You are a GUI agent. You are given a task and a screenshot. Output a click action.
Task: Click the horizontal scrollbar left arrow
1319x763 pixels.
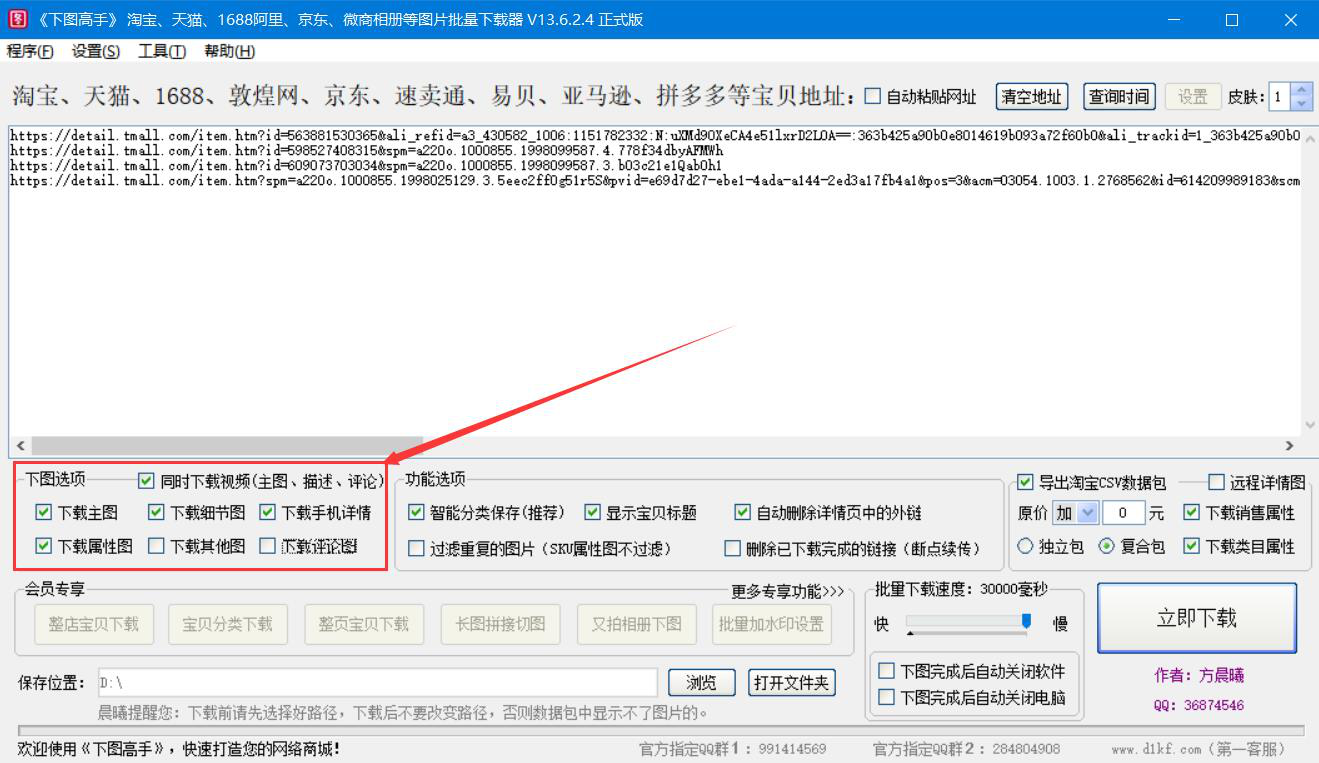pyautogui.click(x=20, y=446)
